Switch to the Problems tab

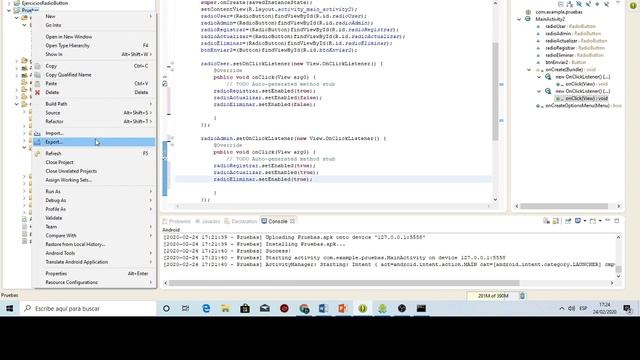point(176,221)
